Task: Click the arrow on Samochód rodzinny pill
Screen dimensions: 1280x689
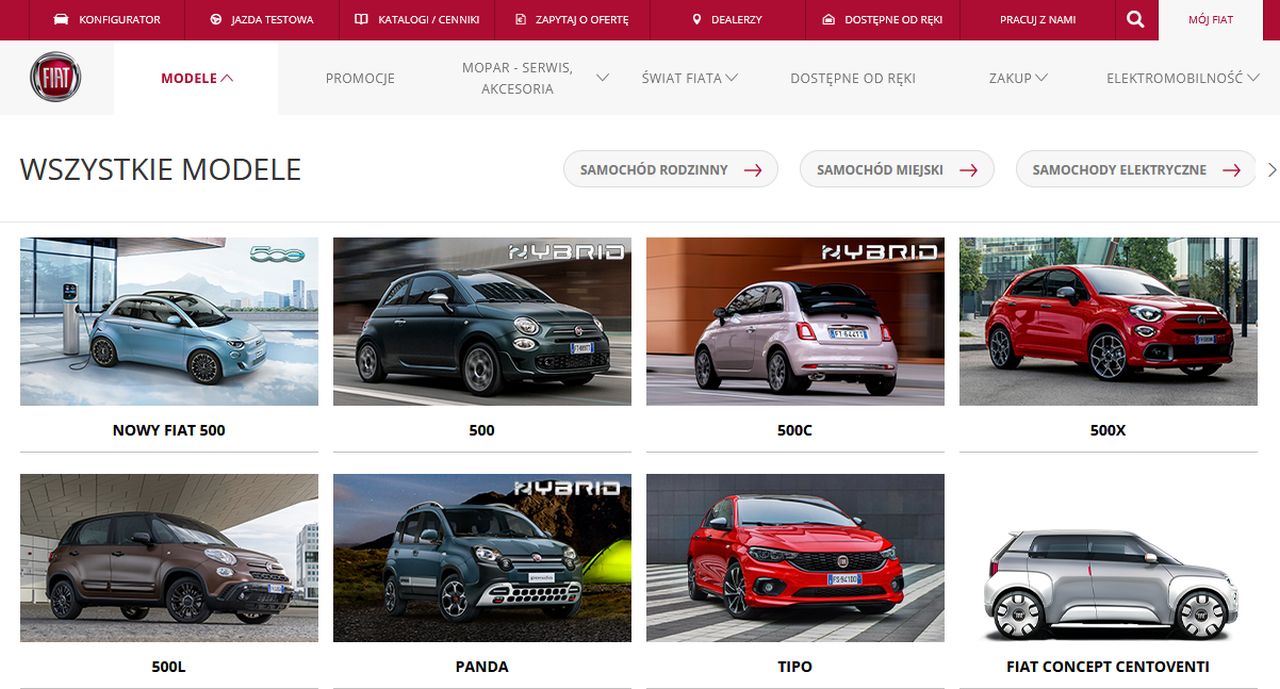Action: point(753,170)
